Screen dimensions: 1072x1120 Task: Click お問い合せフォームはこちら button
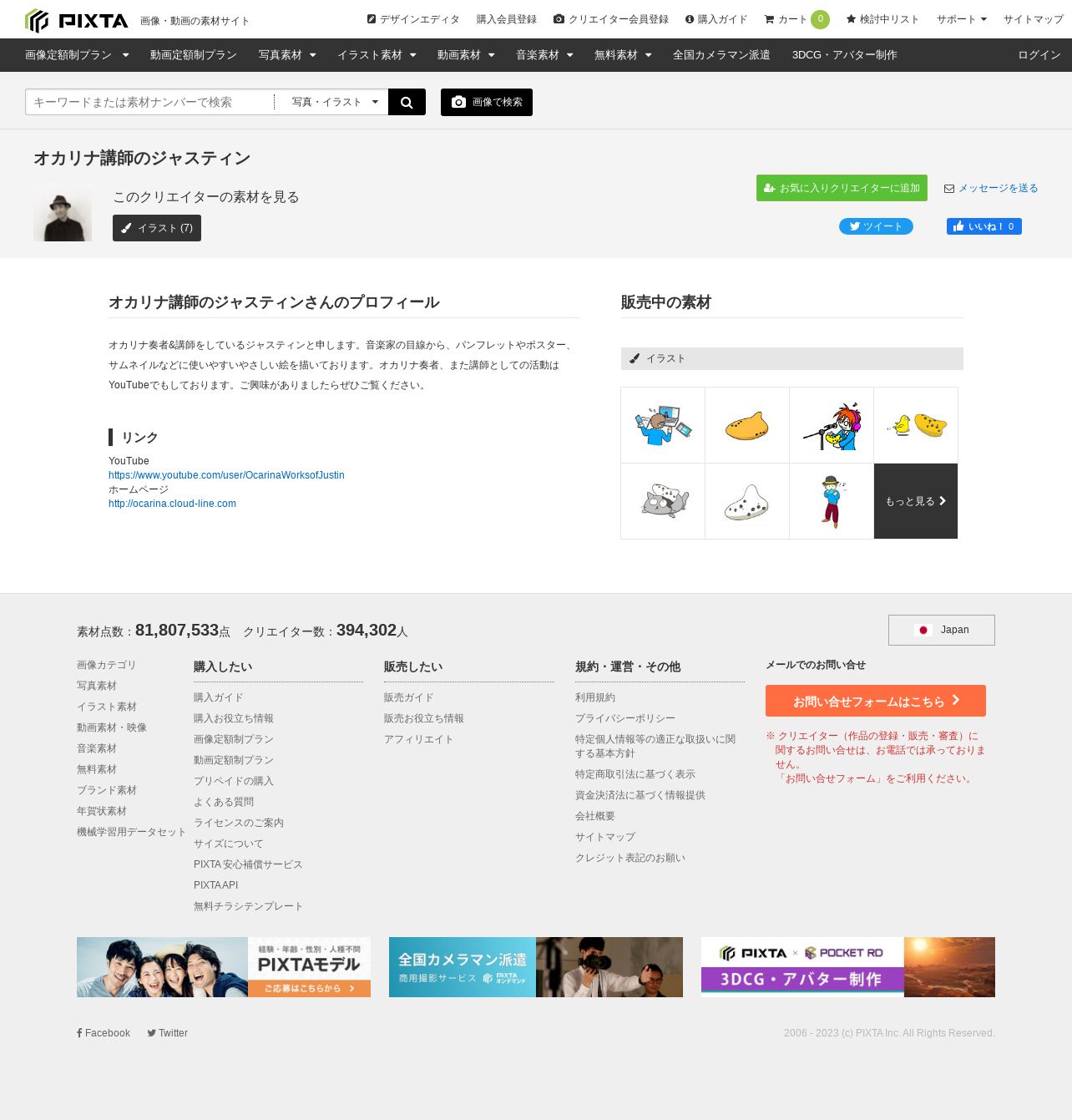pos(876,701)
